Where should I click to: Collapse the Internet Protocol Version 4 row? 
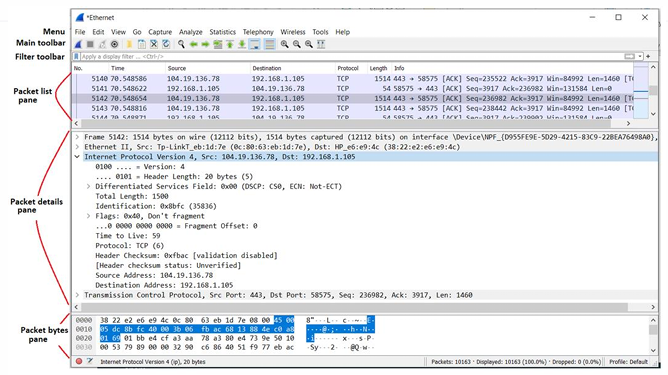(x=78, y=157)
